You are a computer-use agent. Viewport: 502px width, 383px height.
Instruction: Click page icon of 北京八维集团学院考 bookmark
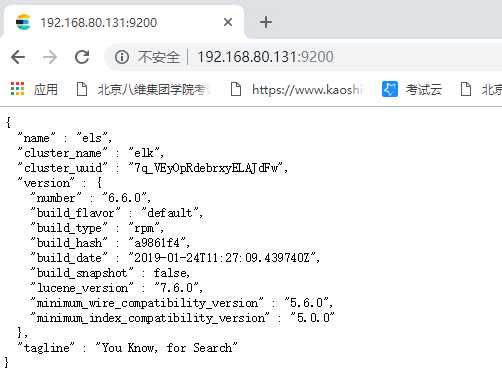[82, 89]
